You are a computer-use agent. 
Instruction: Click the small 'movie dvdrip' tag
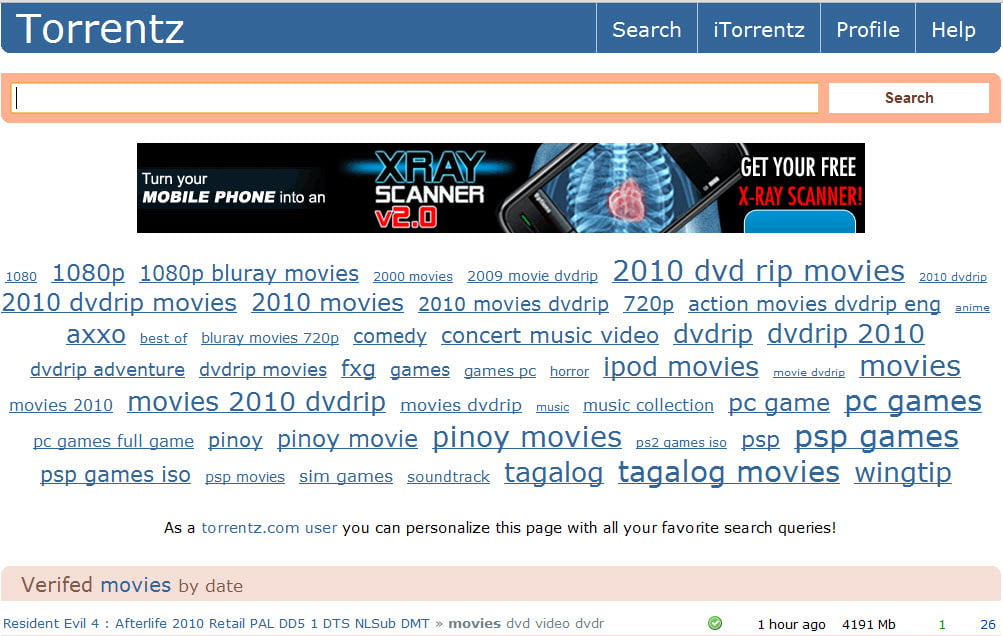point(809,372)
